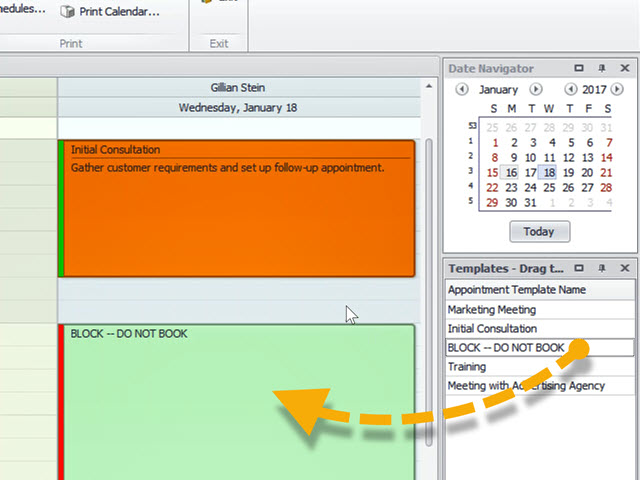Select Meeting with Advertising Agency template
The width and height of the screenshot is (640, 480).
point(540,386)
